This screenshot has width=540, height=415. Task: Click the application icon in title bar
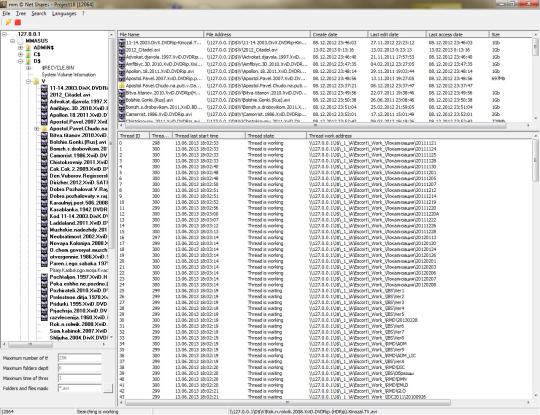[4, 4]
